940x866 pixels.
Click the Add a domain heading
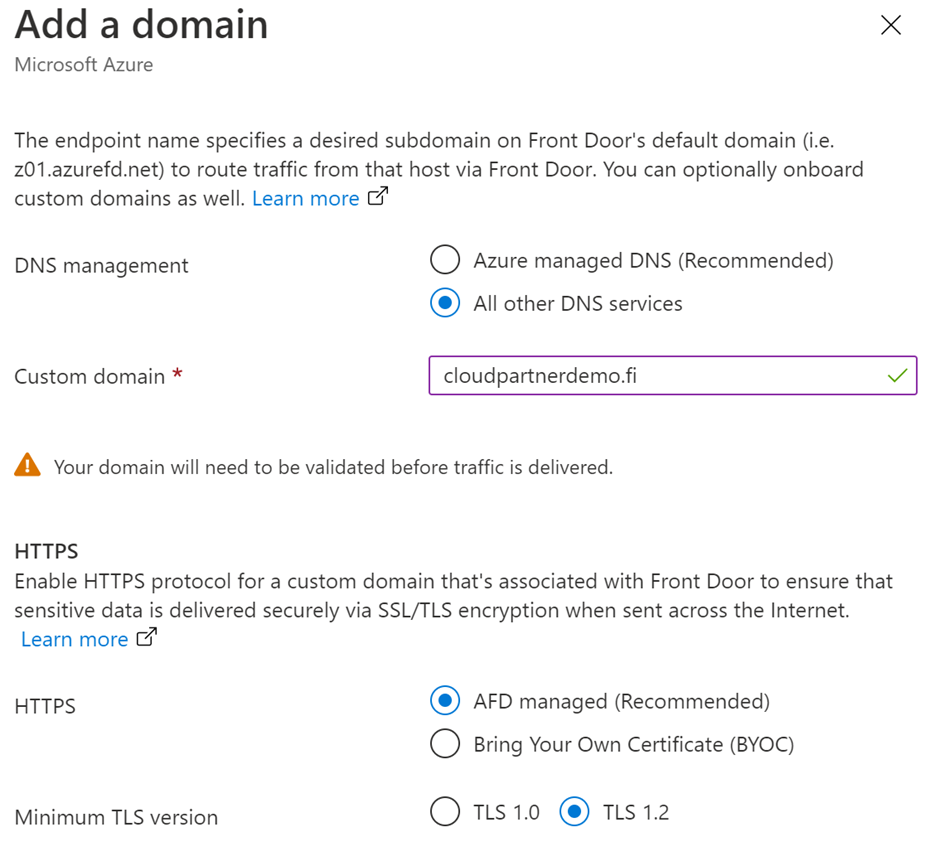[141, 25]
